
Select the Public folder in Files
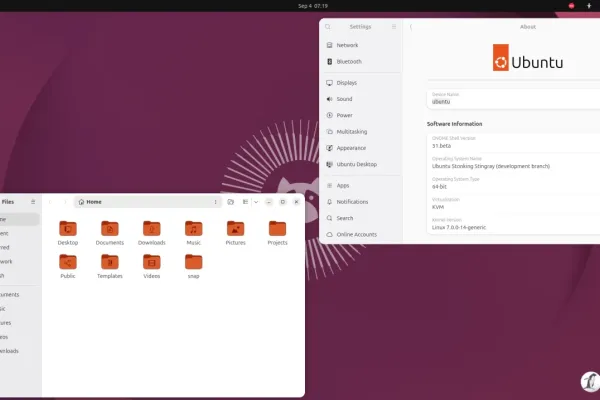68,266
